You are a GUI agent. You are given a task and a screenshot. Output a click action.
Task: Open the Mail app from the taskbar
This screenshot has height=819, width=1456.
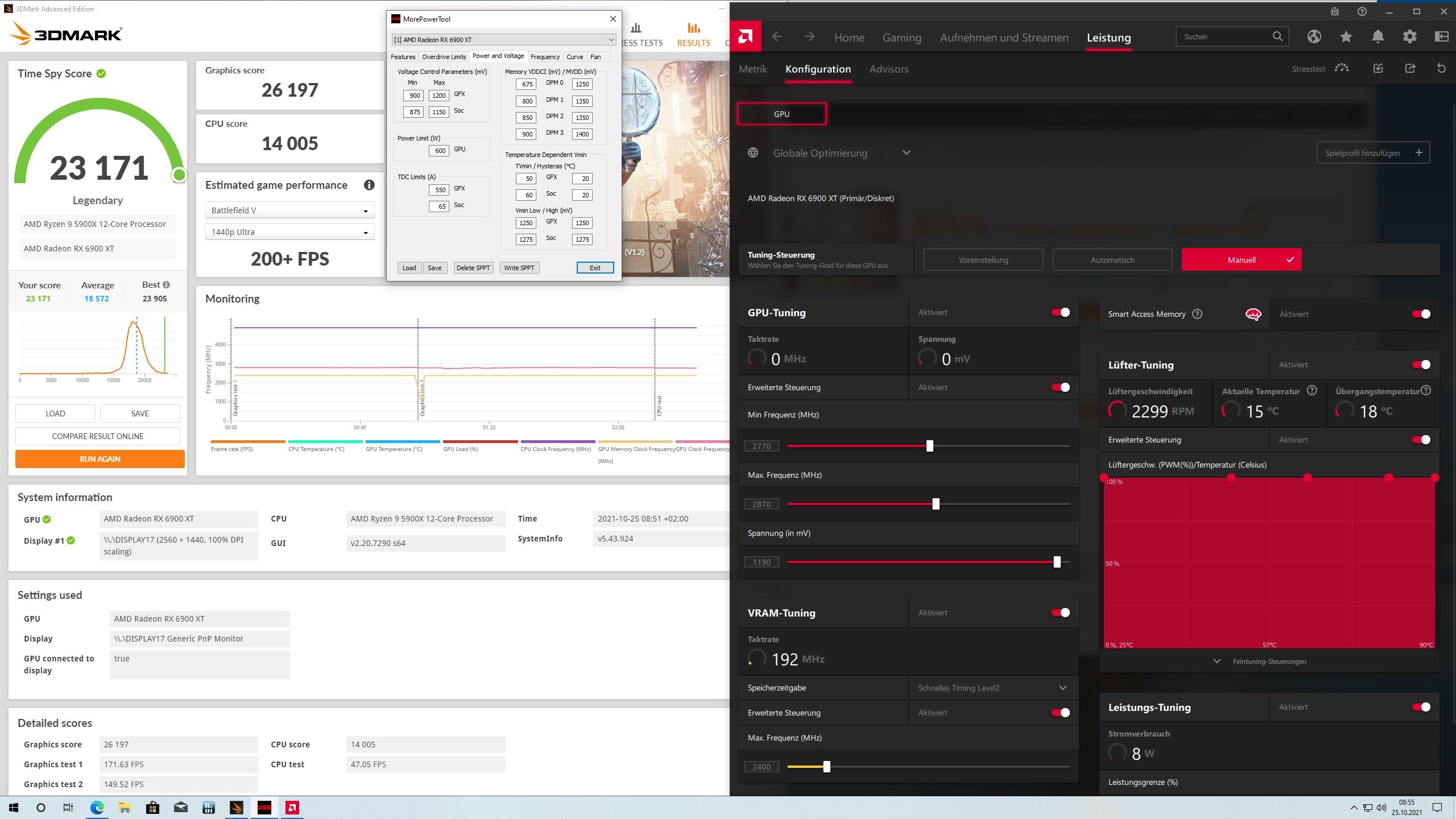click(180, 808)
